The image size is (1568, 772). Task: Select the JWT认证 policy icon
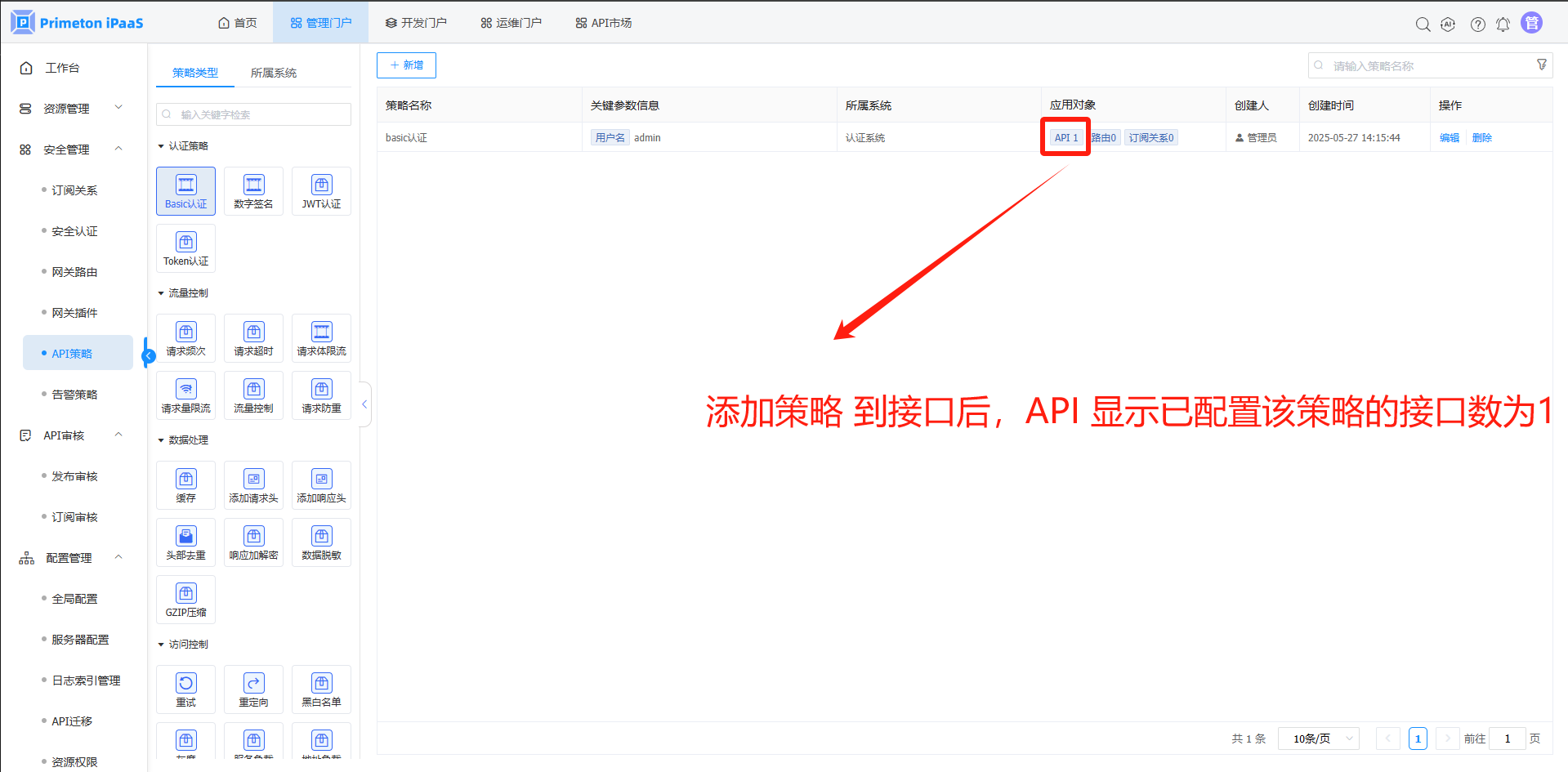tap(321, 191)
